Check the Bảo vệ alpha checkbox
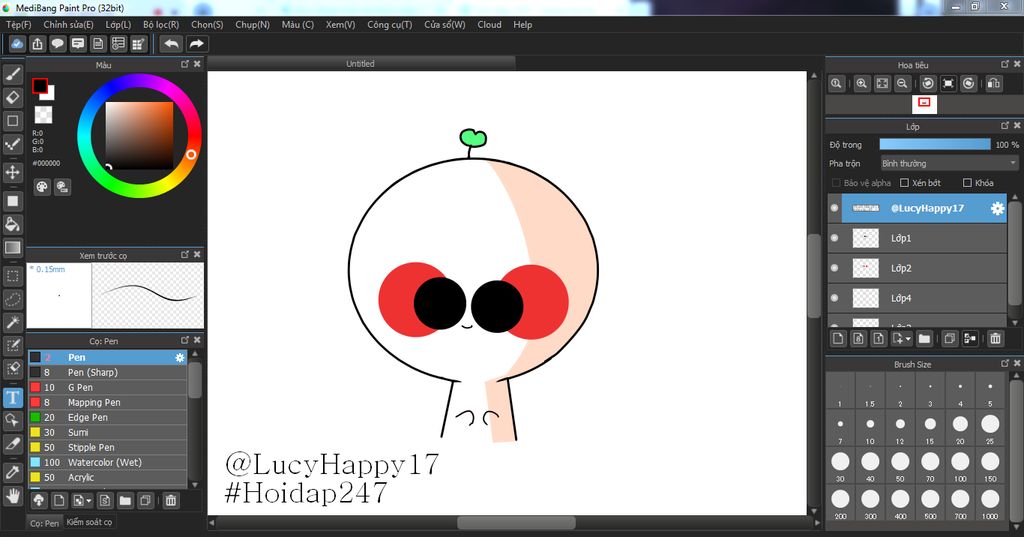Screen dimensions: 1024x537 tap(836, 183)
